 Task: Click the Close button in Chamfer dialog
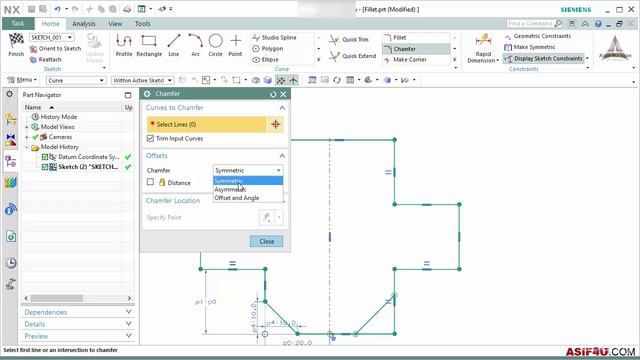coord(267,241)
